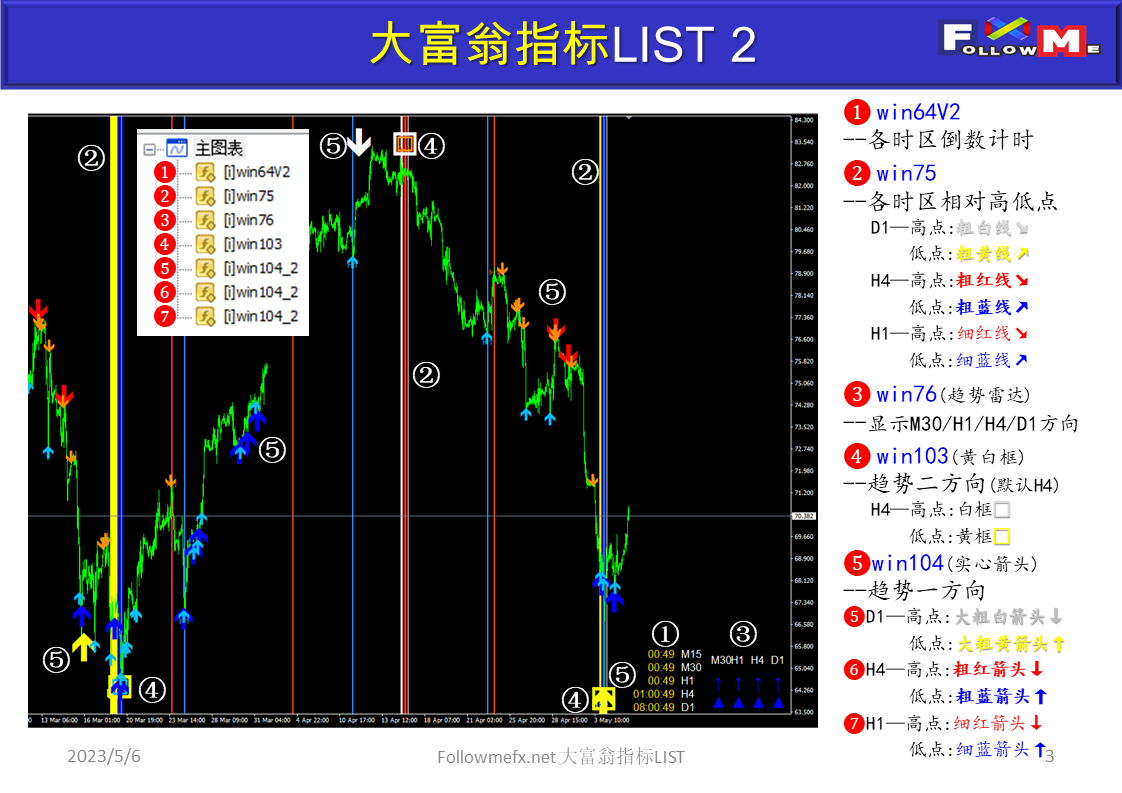Click the thick red down arrow at upper left
1122x793 pixels.
click(38, 310)
